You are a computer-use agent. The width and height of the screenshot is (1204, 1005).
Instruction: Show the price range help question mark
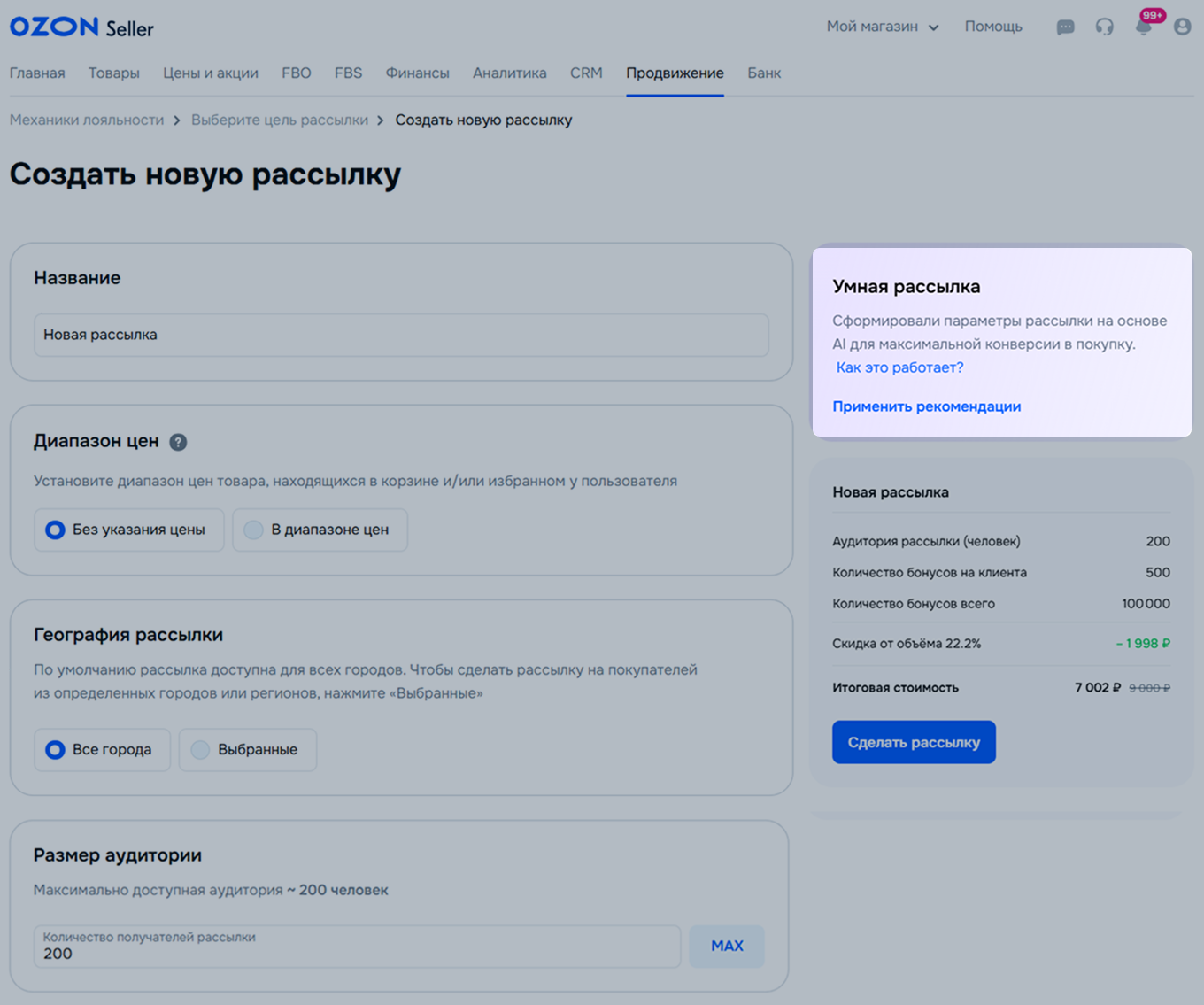(x=178, y=442)
